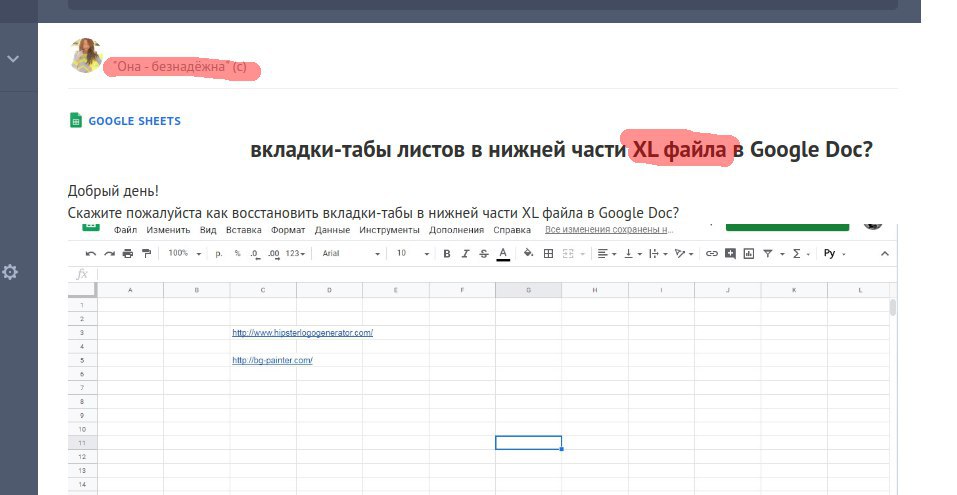Format cell as currency with р. button
957x495 pixels.
coord(218,253)
